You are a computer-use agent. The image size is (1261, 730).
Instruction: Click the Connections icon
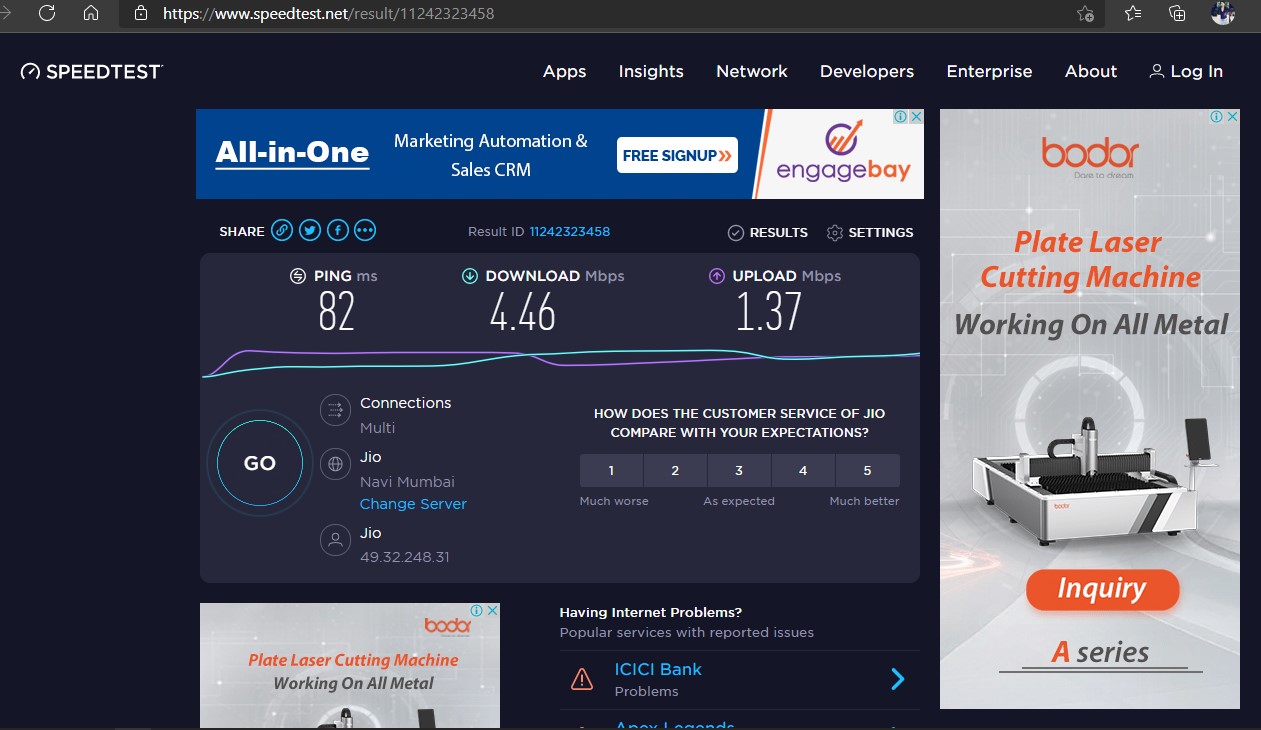(335, 410)
